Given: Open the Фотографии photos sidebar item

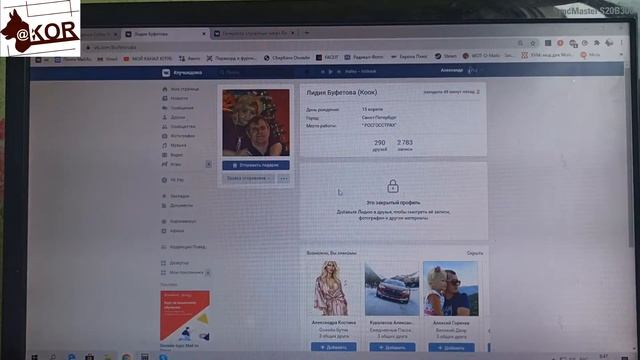Looking at the screenshot, I should [178, 136].
